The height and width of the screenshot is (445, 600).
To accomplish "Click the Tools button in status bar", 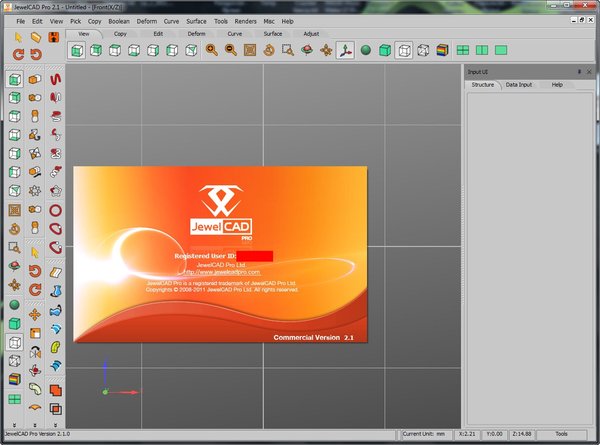I will [x=562, y=434].
